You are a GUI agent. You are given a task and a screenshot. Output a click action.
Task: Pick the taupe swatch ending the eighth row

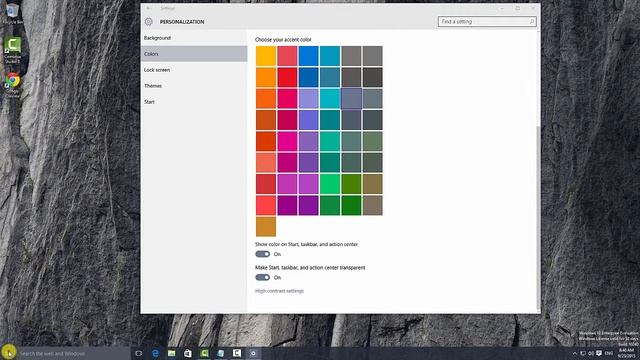372,205
